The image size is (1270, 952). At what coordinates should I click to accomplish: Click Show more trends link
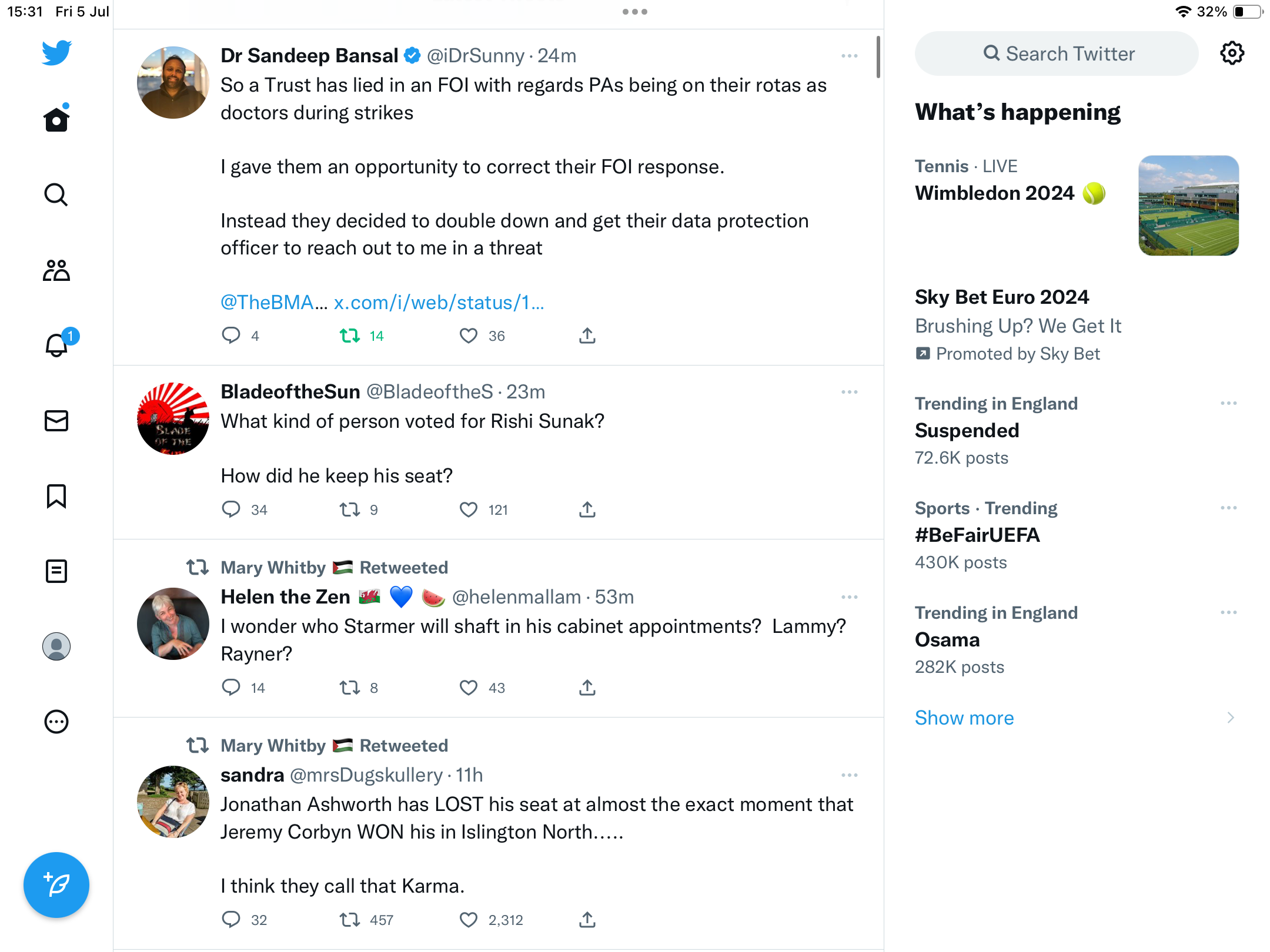coord(964,718)
